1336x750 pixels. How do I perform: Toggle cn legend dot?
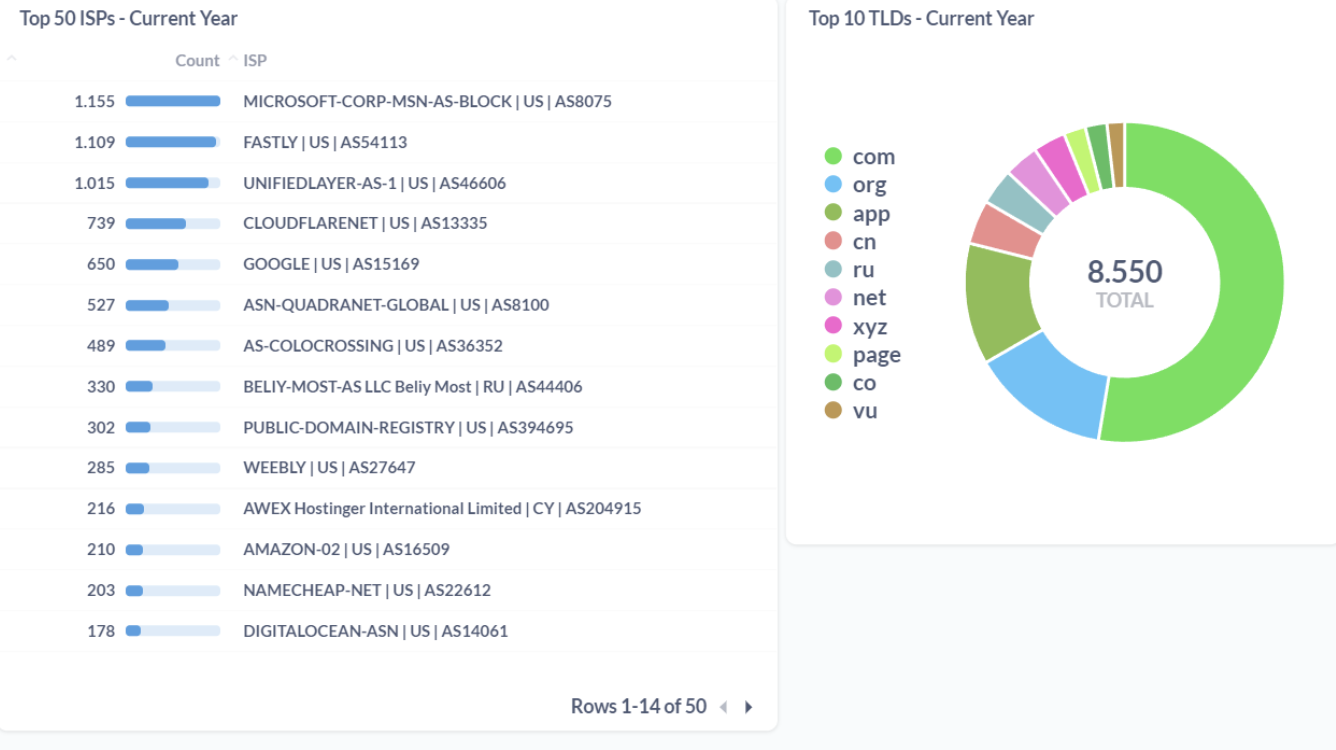click(x=833, y=241)
